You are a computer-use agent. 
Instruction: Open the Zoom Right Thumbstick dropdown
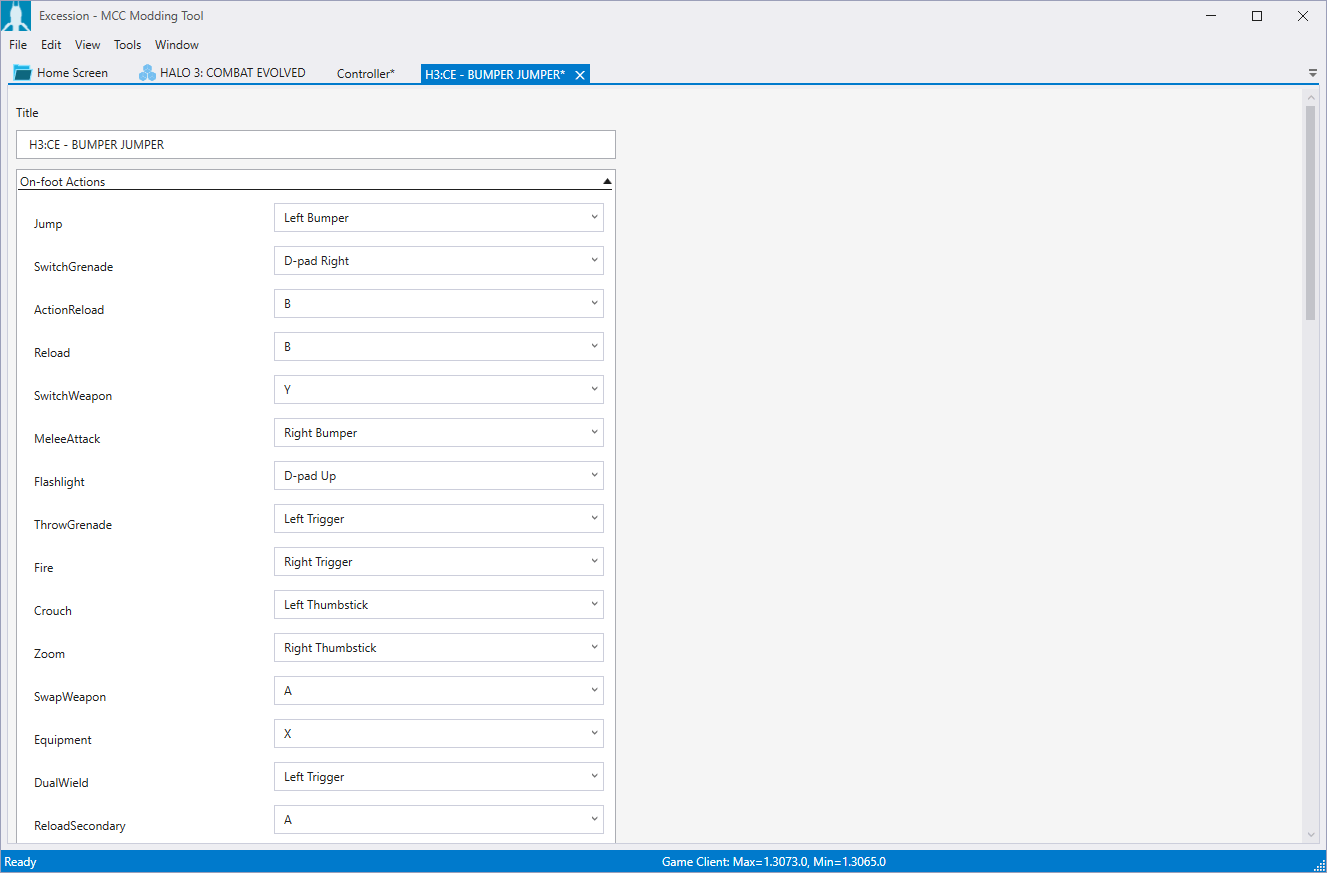point(438,648)
